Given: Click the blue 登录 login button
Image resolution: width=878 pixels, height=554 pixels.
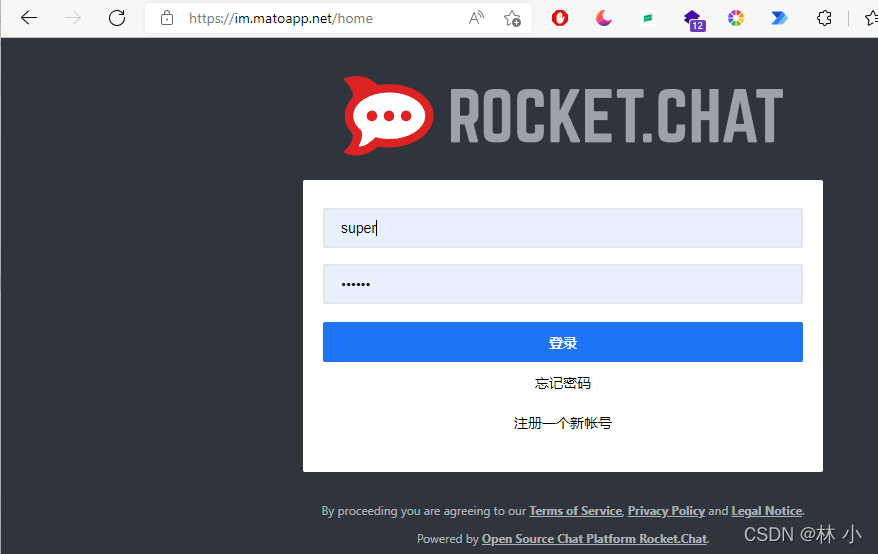Looking at the screenshot, I should click(563, 342).
